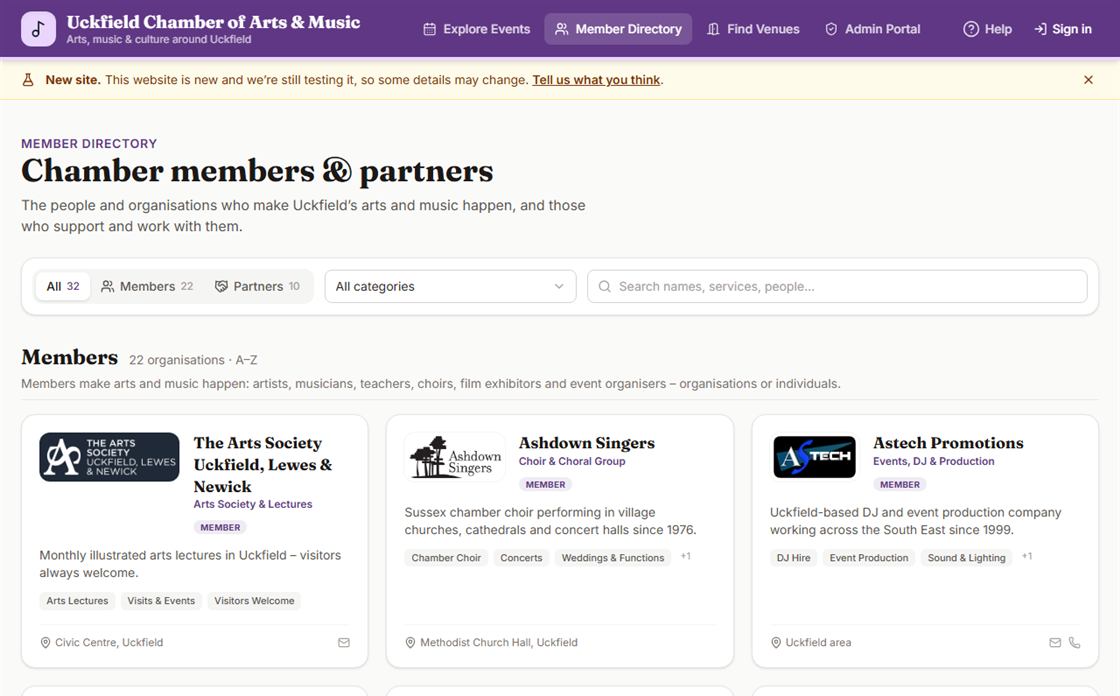Image resolution: width=1120 pixels, height=696 pixels.
Task: Click The Arts Society logo thumbnail
Action: (109, 457)
